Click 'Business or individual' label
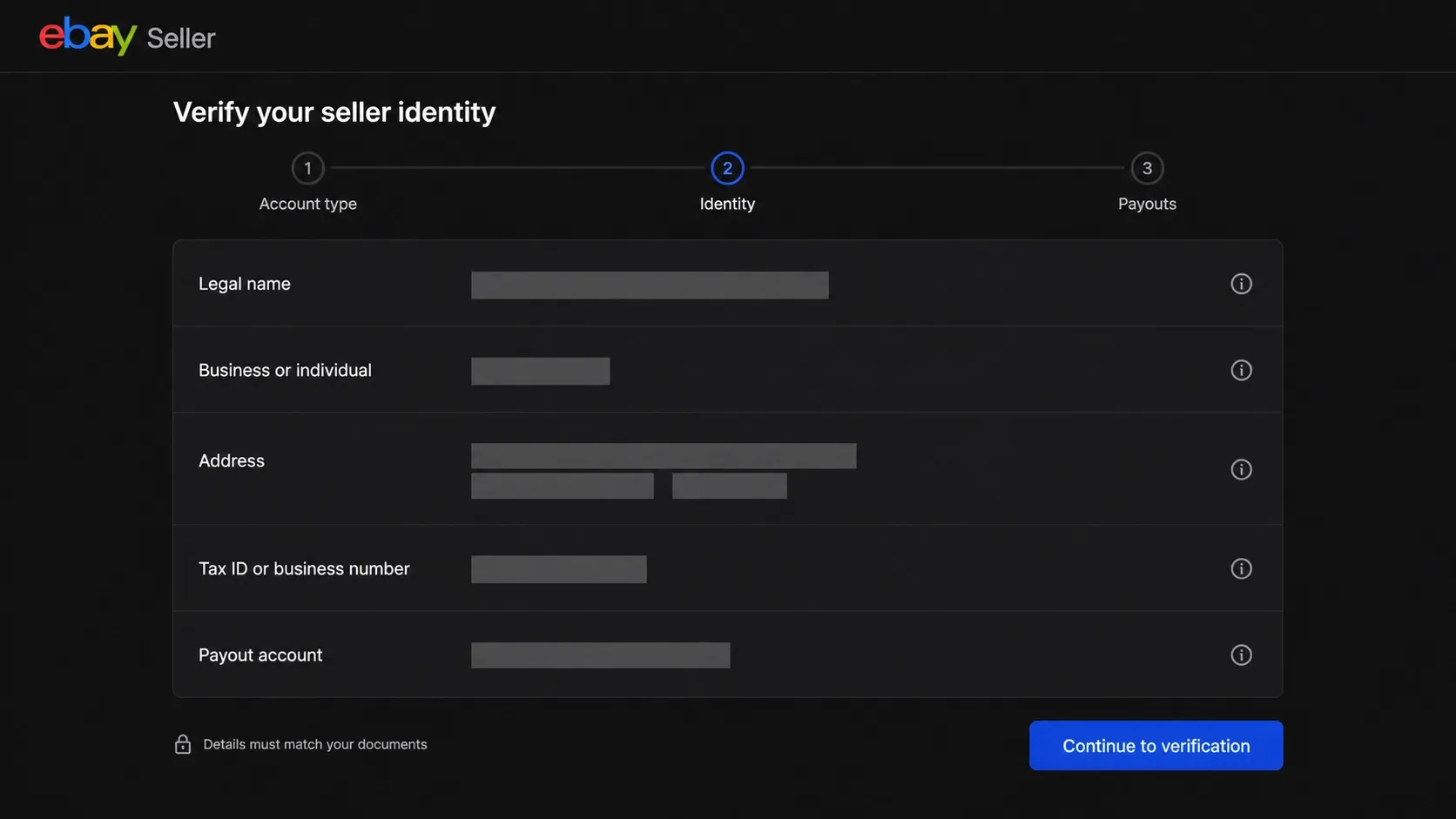The width and height of the screenshot is (1456, 819). pyautogui.click(x=285, y=370)
